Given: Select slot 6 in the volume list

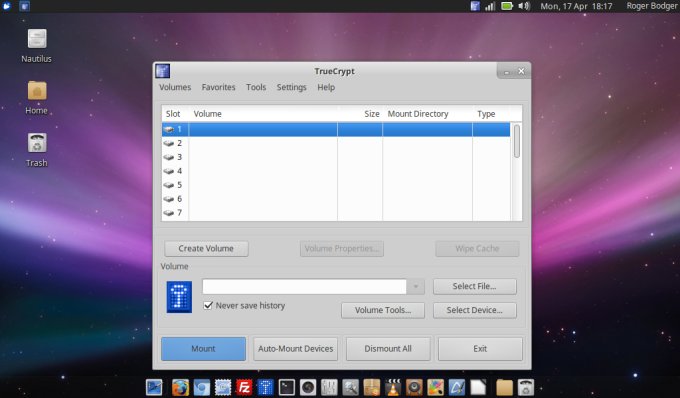Looking at the screenshot, I should [336, 199].
